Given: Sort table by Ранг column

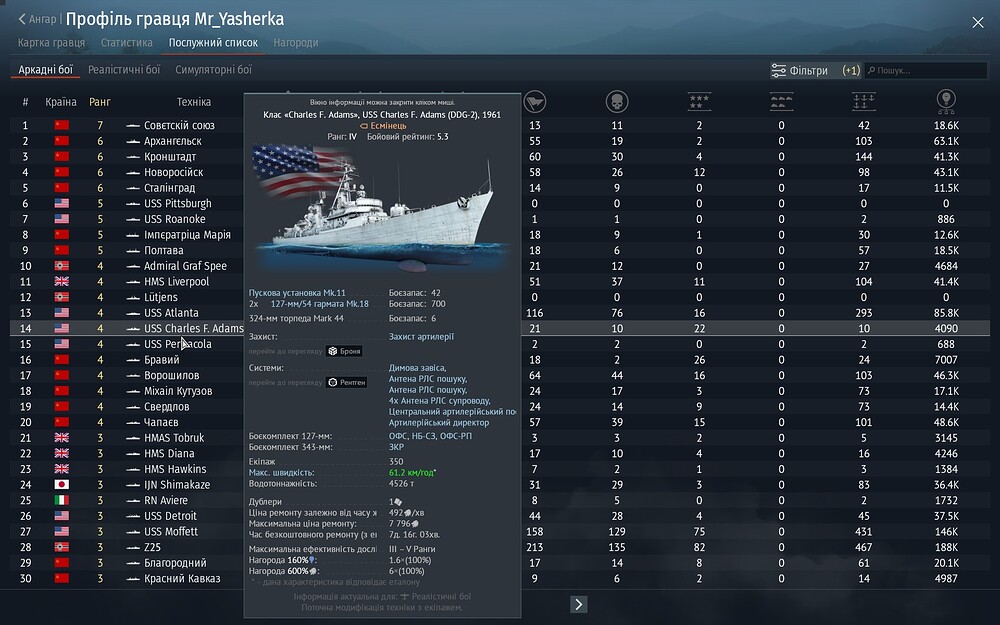Looking at the screenshot, I should [99, 102].
